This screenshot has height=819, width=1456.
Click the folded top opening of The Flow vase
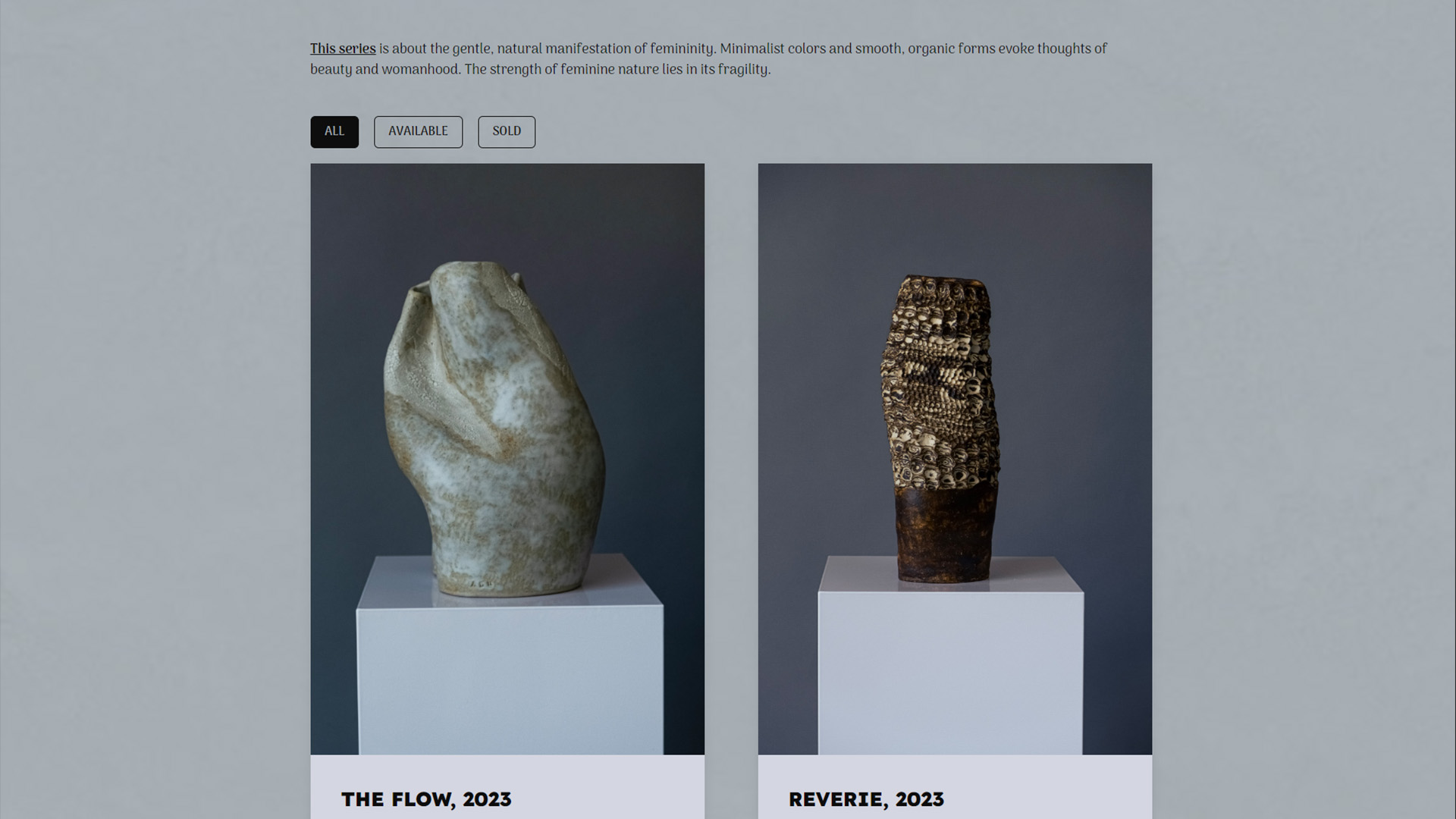(464, 284)
